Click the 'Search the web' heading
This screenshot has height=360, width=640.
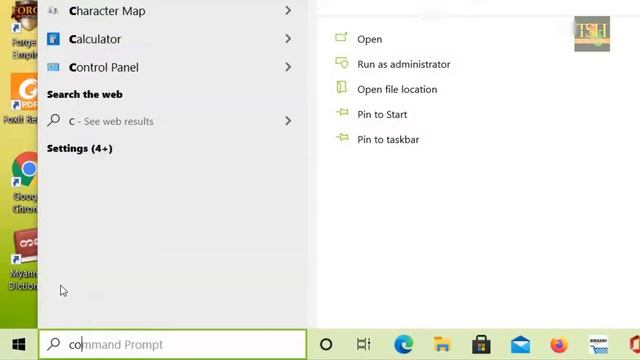pos(84,94)
